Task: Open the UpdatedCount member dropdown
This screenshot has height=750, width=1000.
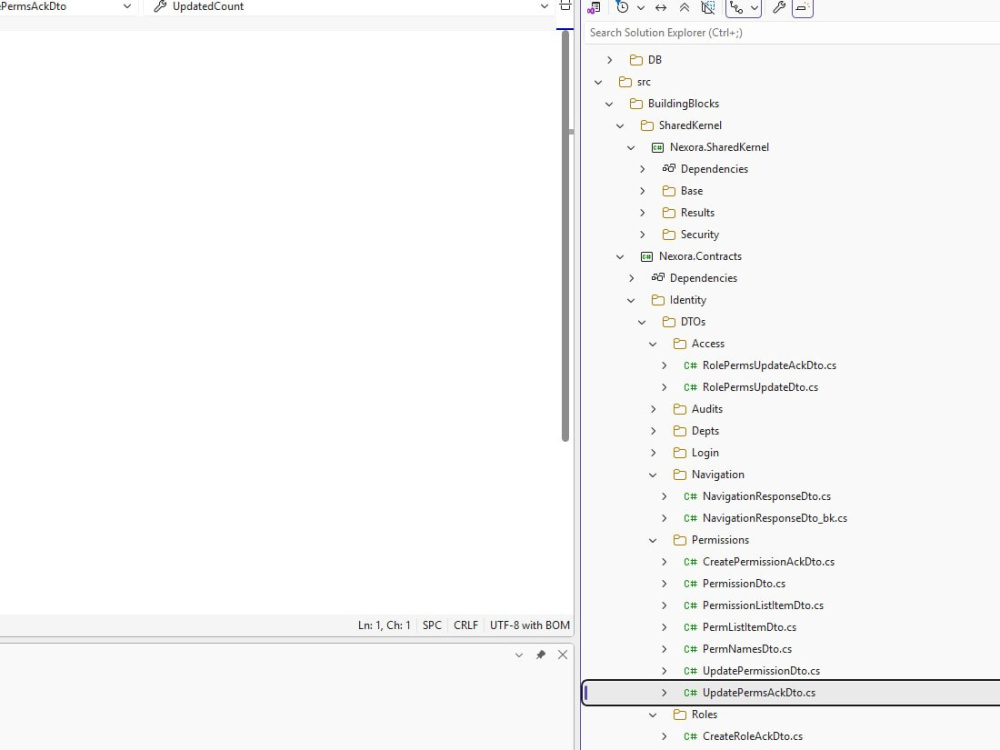Action: point(544,6)
